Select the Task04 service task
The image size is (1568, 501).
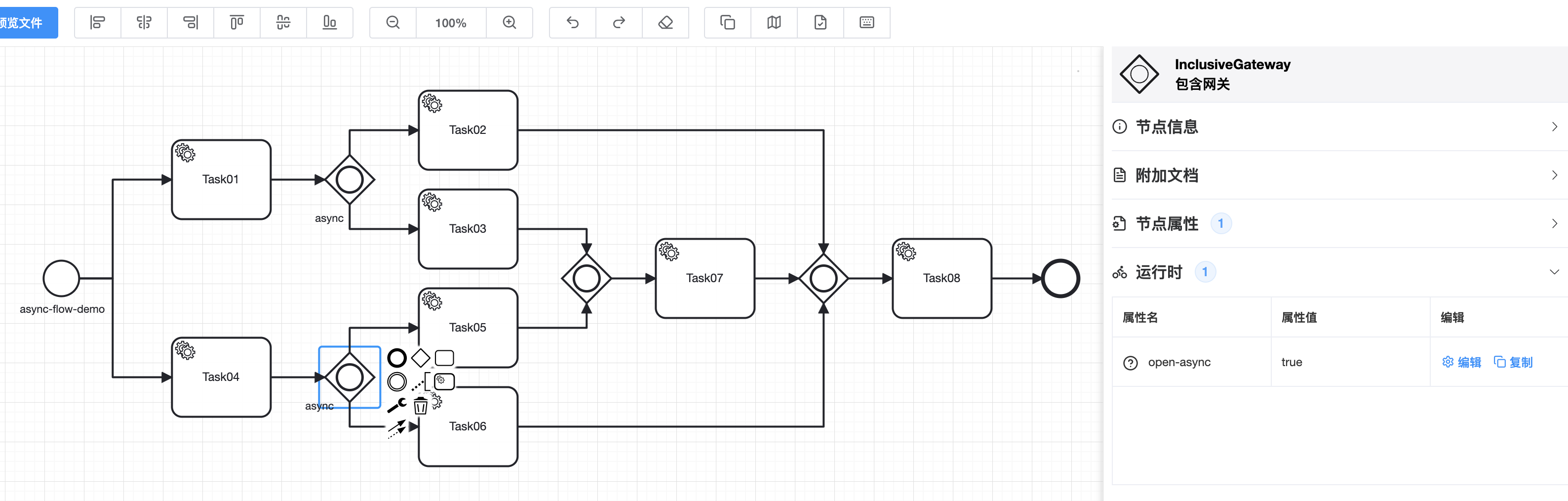(x=222, y=377)
